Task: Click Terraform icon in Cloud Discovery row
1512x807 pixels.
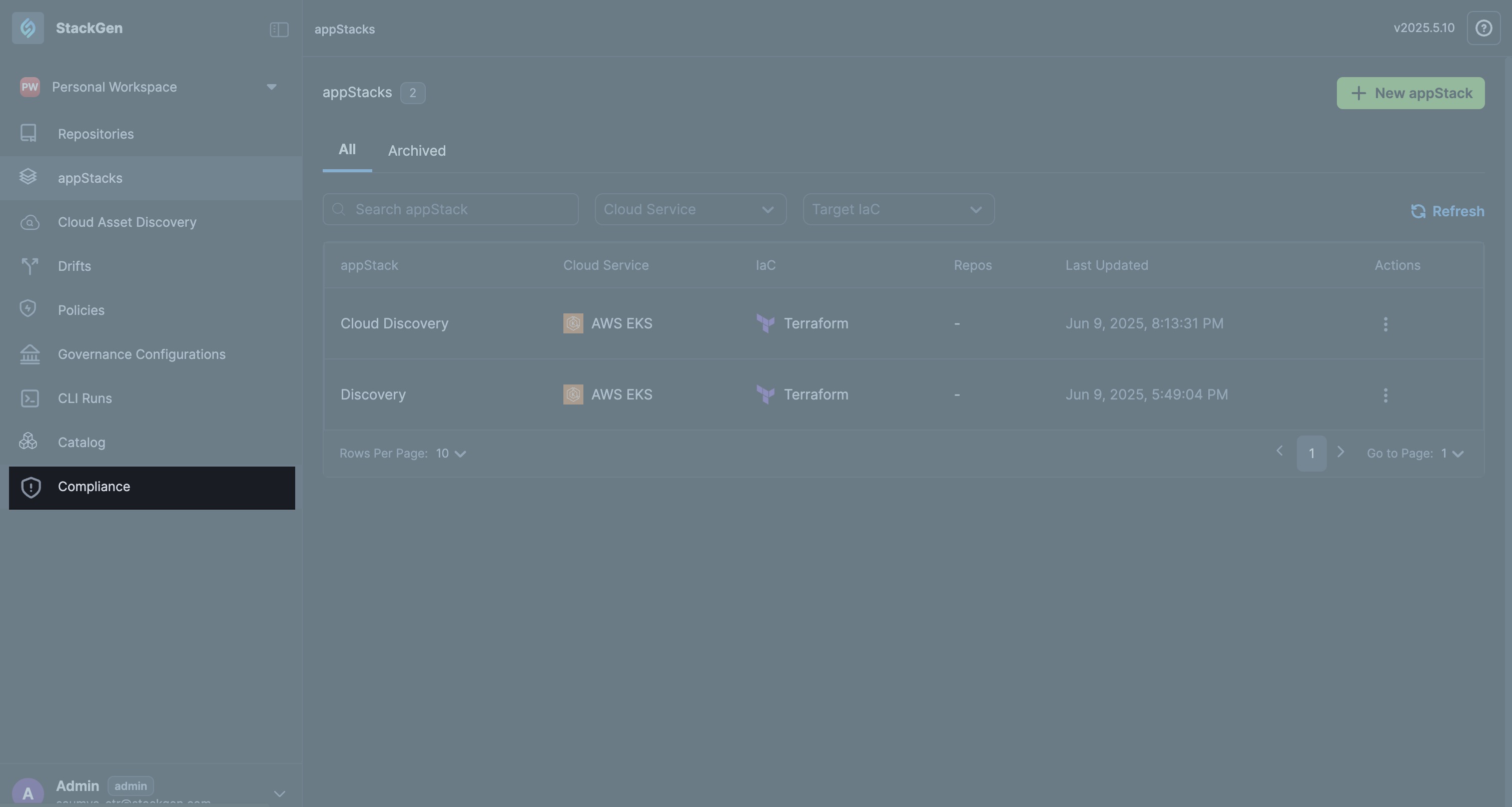Action: click(766, 323)
